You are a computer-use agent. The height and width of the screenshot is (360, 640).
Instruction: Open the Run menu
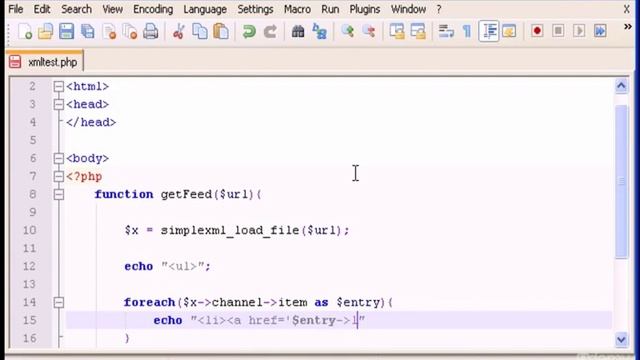[330, 9]
